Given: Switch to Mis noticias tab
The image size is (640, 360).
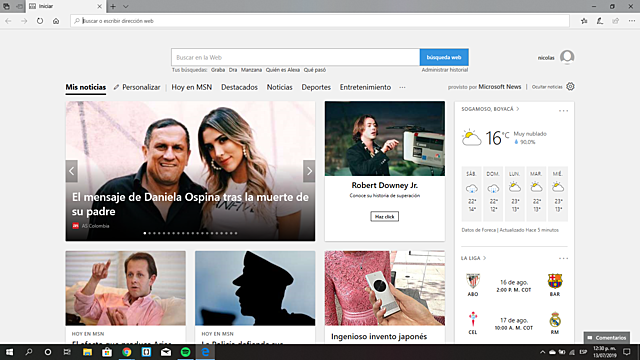Looking at the screenshot, I should click(86, 87).
